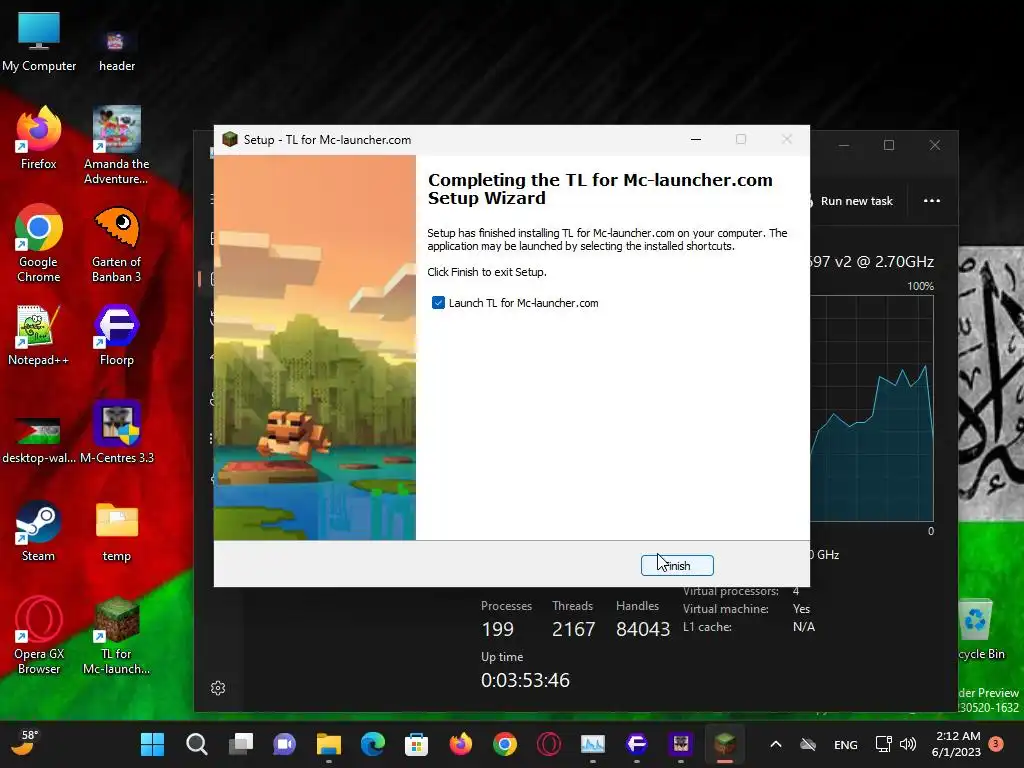Open network and volume quick settings
Image resolution: width=1024 pixels, height=768 pixels.
click(895, 744)
